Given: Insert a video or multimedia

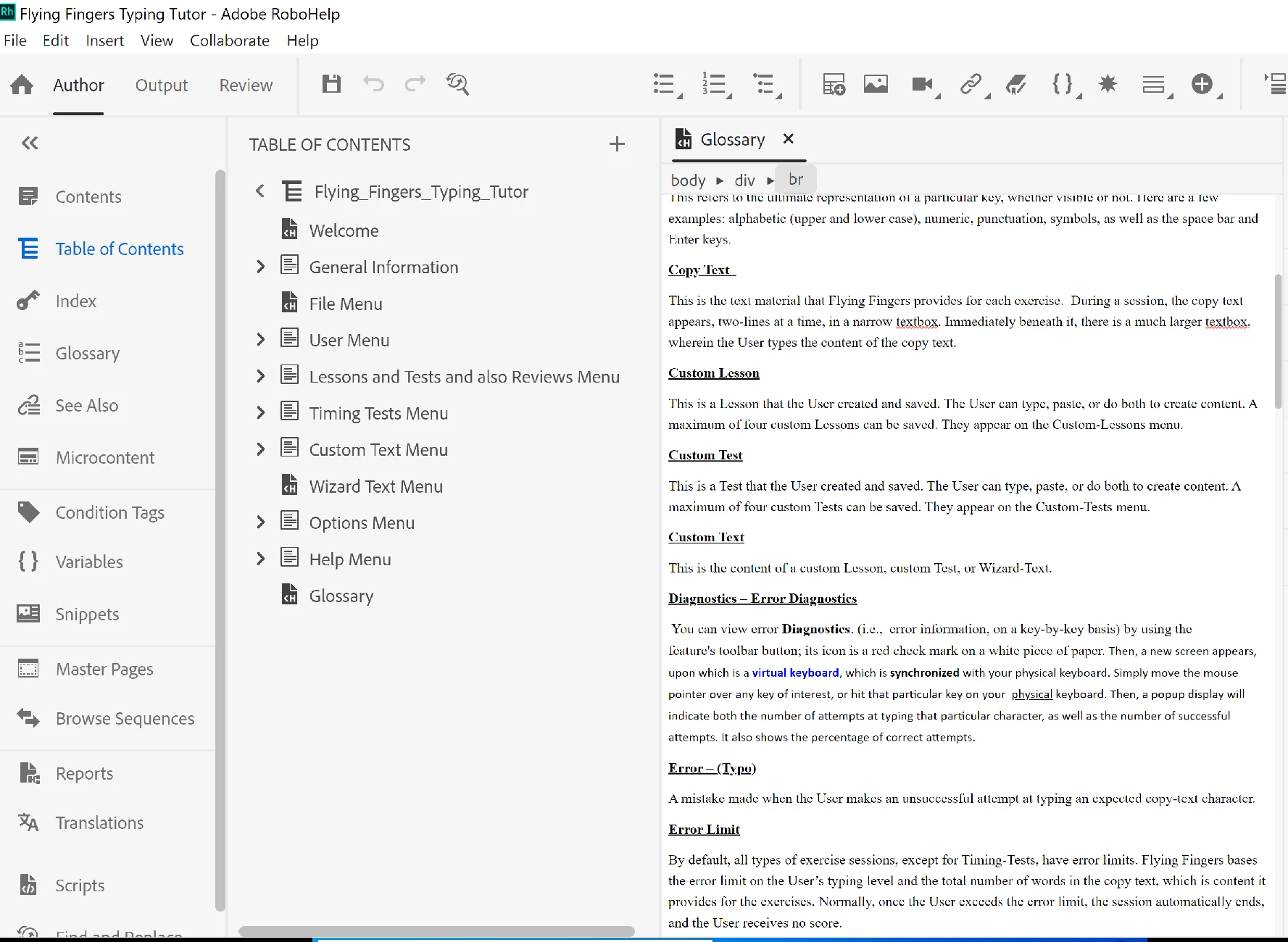Looking at the screenshot, I should click(x=925, y=85).
